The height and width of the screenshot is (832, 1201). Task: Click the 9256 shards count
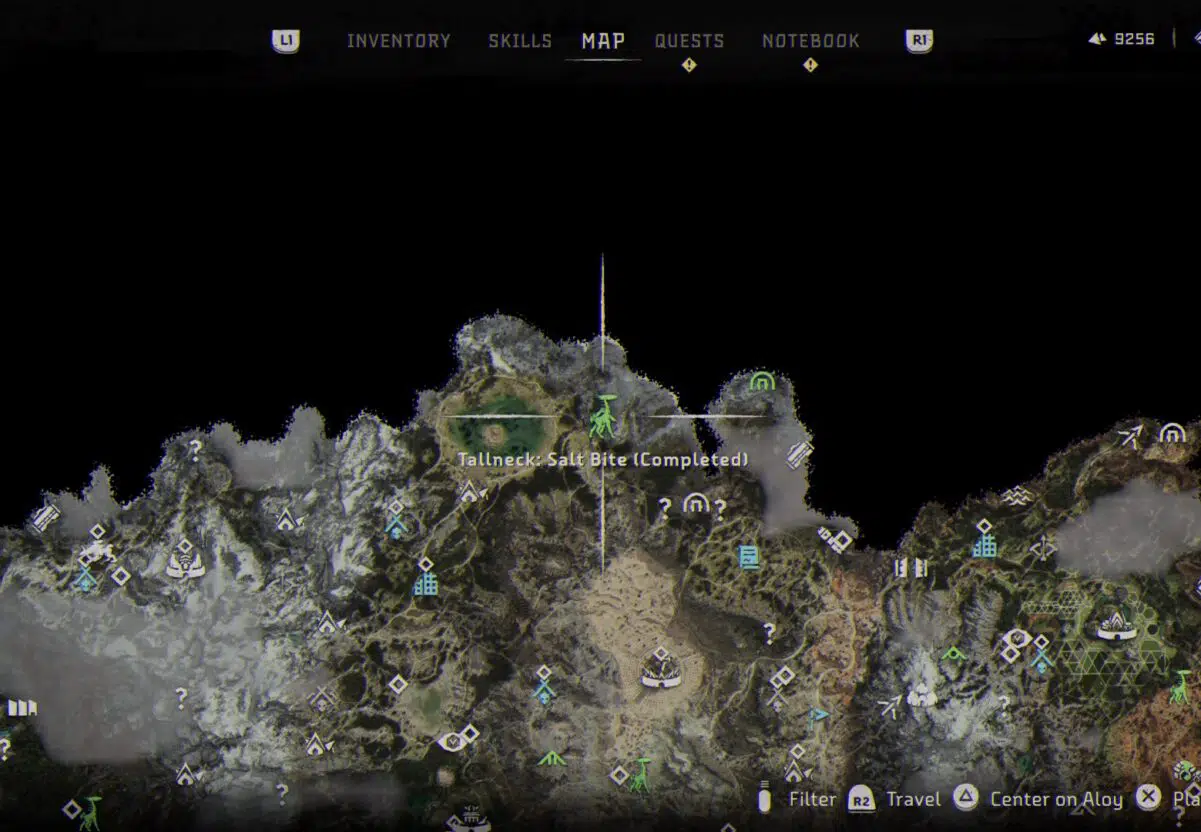tap(1135, 39)
